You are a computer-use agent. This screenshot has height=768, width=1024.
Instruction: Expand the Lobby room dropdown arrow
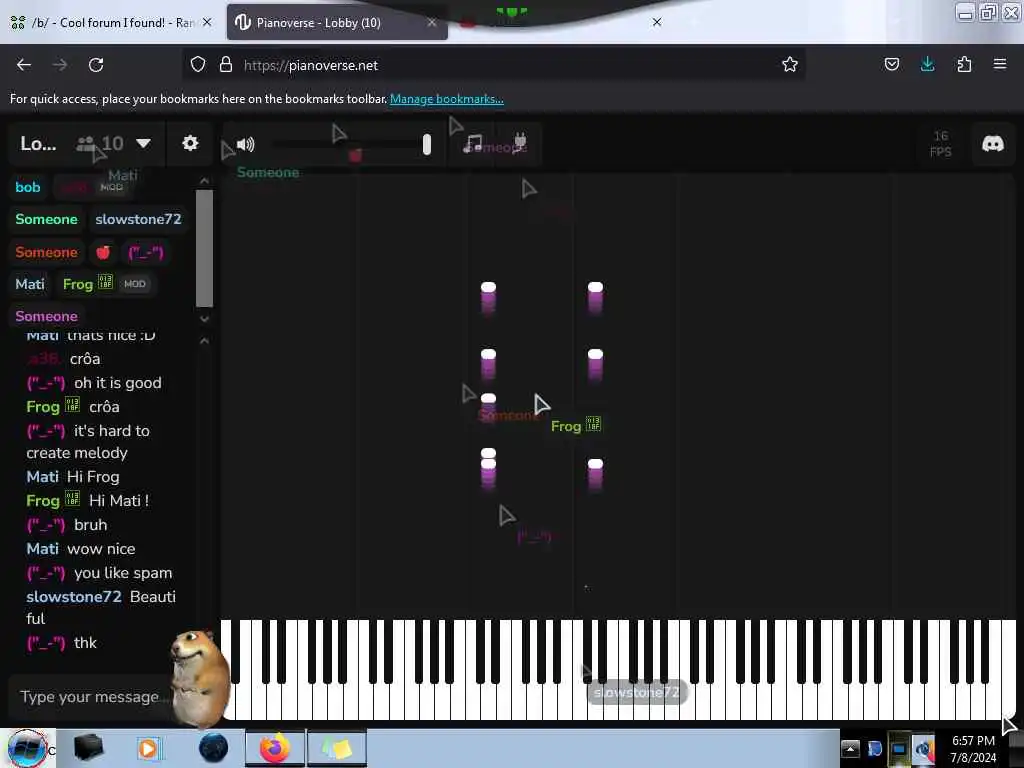144,143
